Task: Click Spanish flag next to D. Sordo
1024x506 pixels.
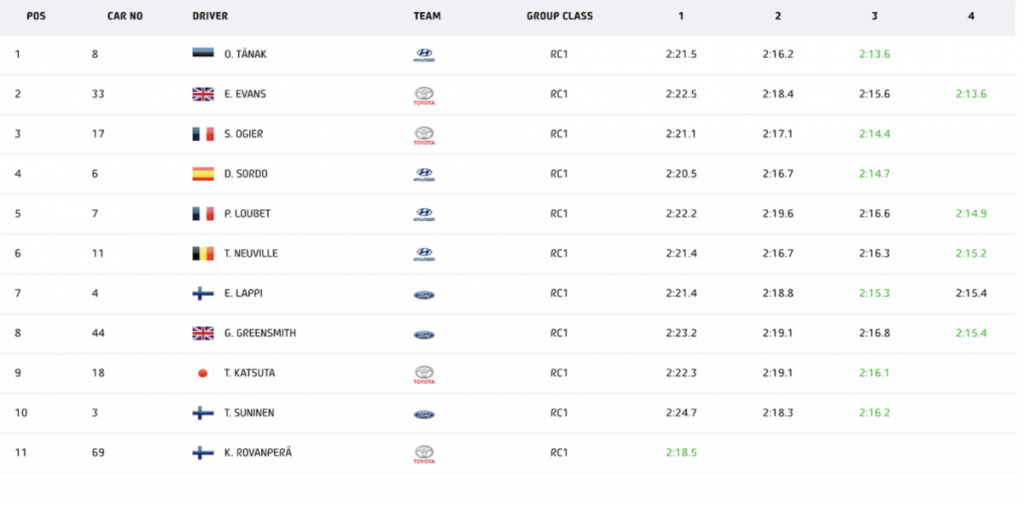Action: pyautogui.click(x=203, y=174)
